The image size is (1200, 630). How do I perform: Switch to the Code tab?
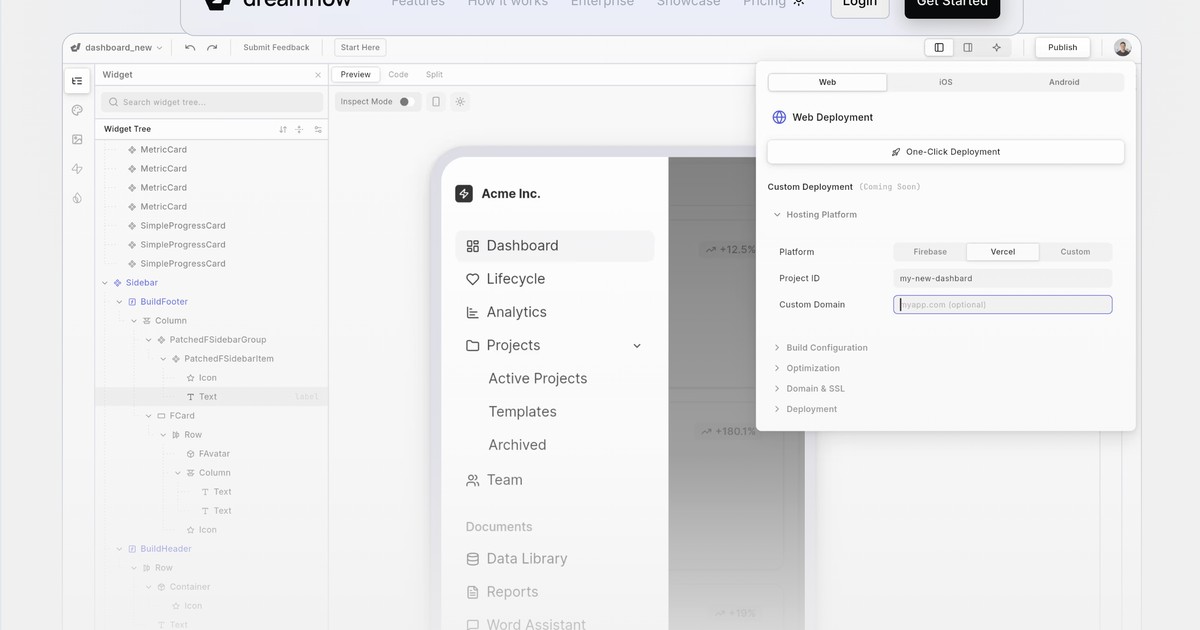[398, 75]
